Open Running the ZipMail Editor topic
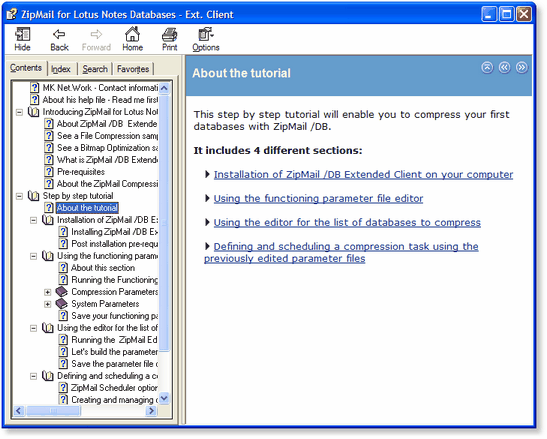Viewport: 547px width, 439px height. coord(114,340)
